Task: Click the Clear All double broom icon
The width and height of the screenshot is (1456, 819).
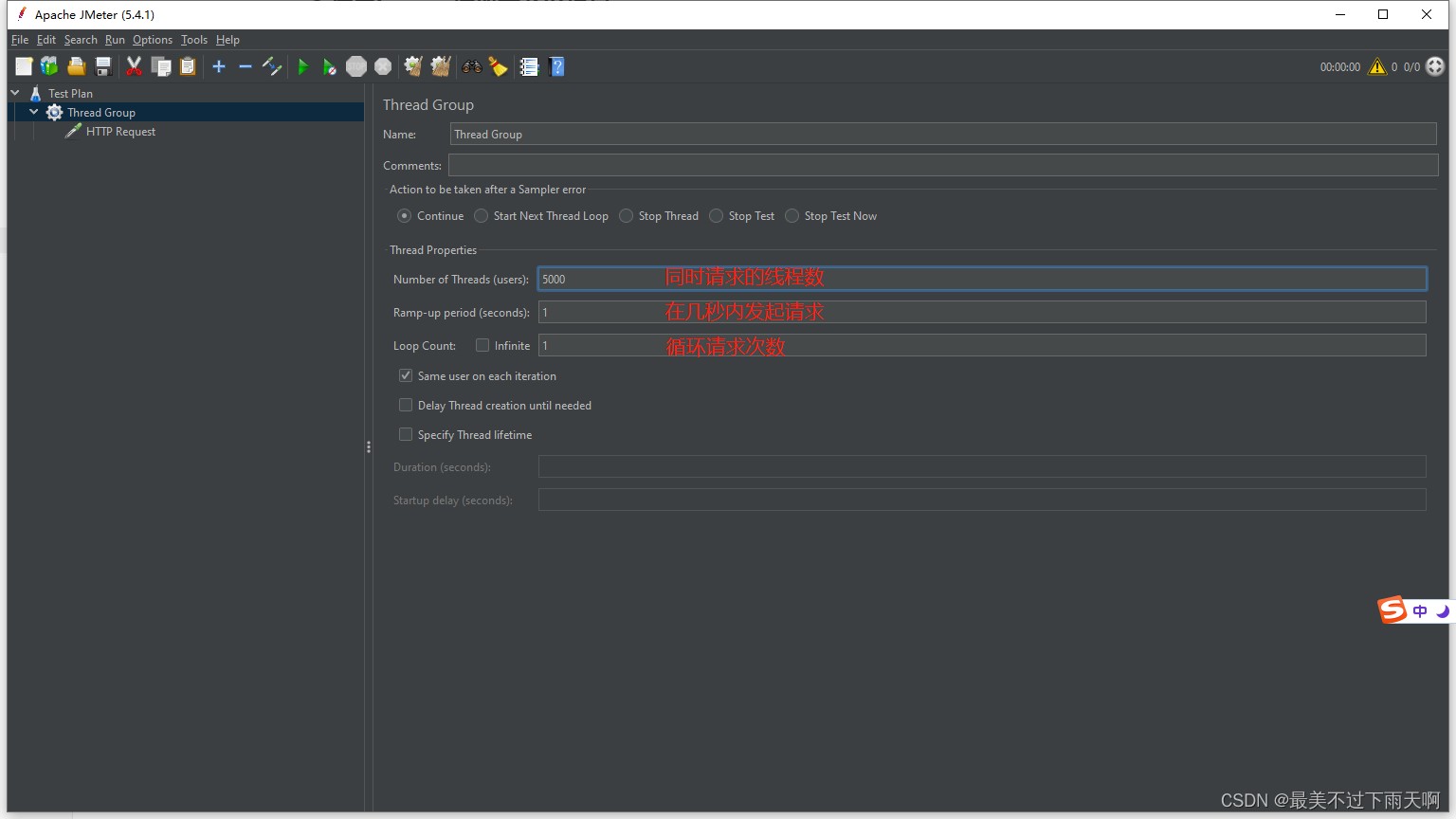Action: pos(441,66)
